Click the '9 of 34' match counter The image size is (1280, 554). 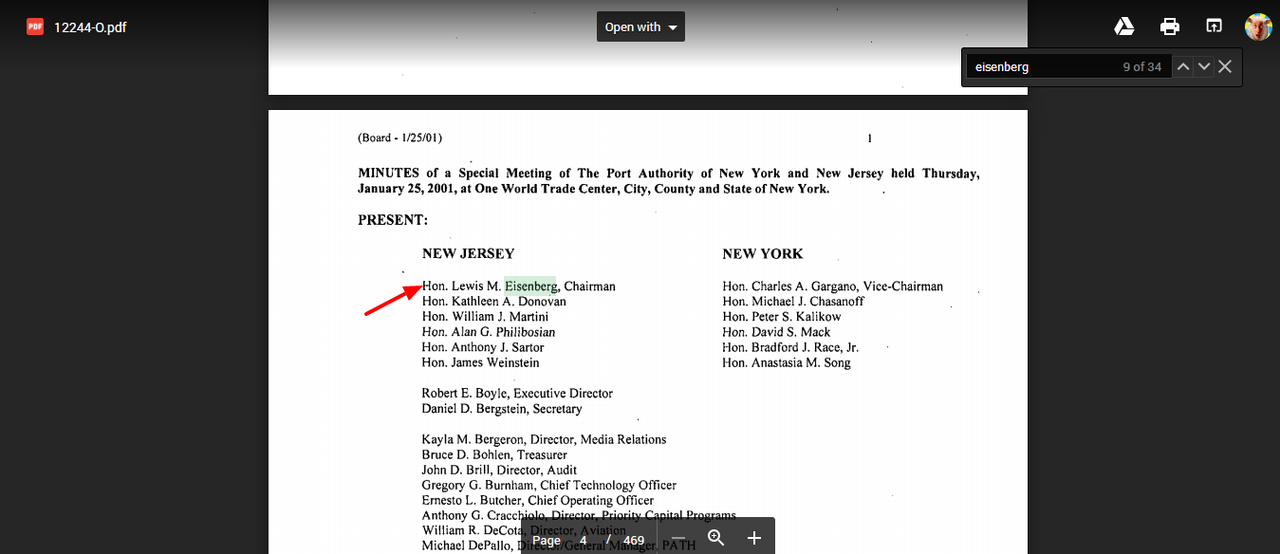click(x=1142, y=67)
